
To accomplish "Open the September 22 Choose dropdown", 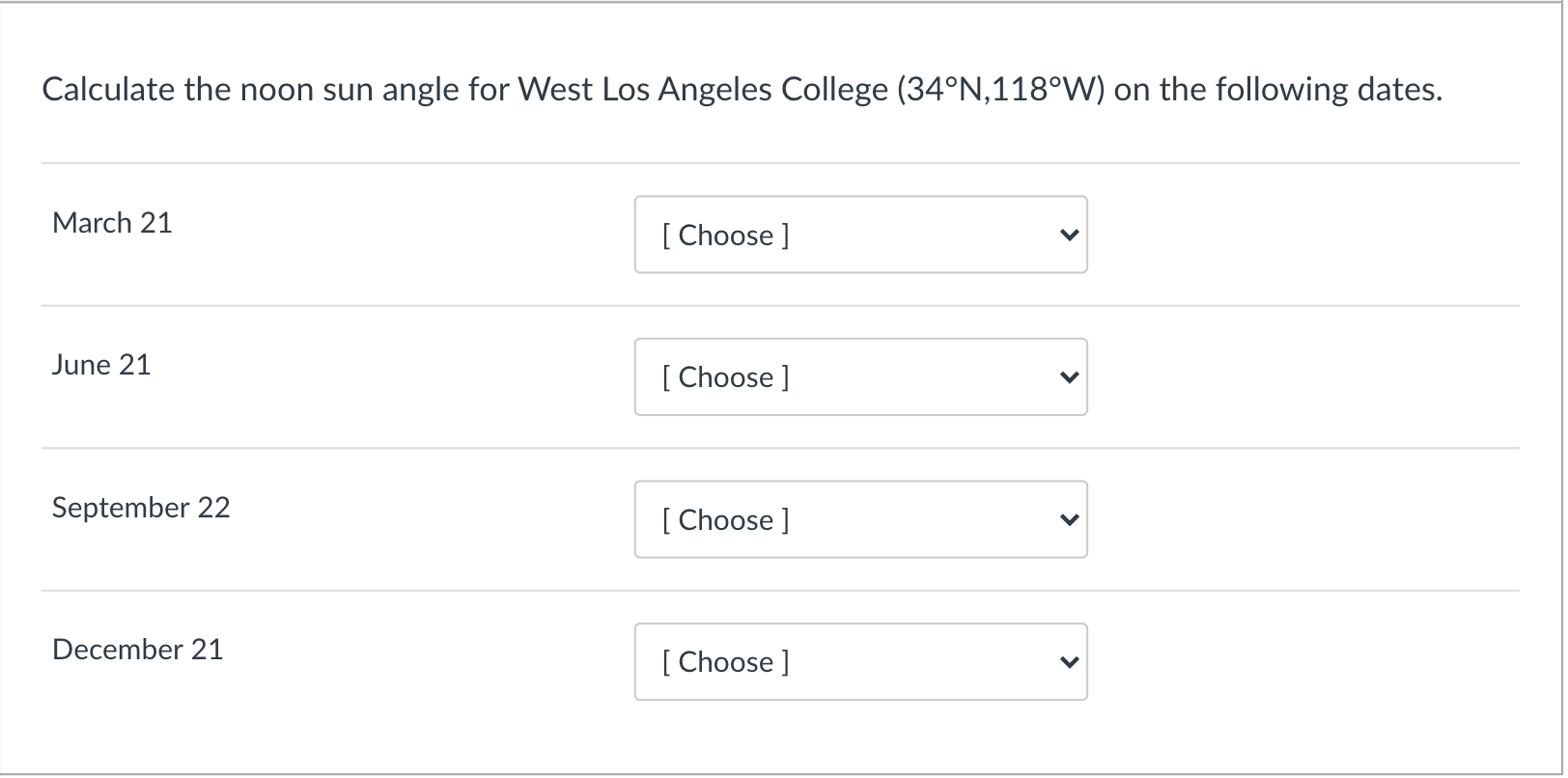I will pos(860,519).
